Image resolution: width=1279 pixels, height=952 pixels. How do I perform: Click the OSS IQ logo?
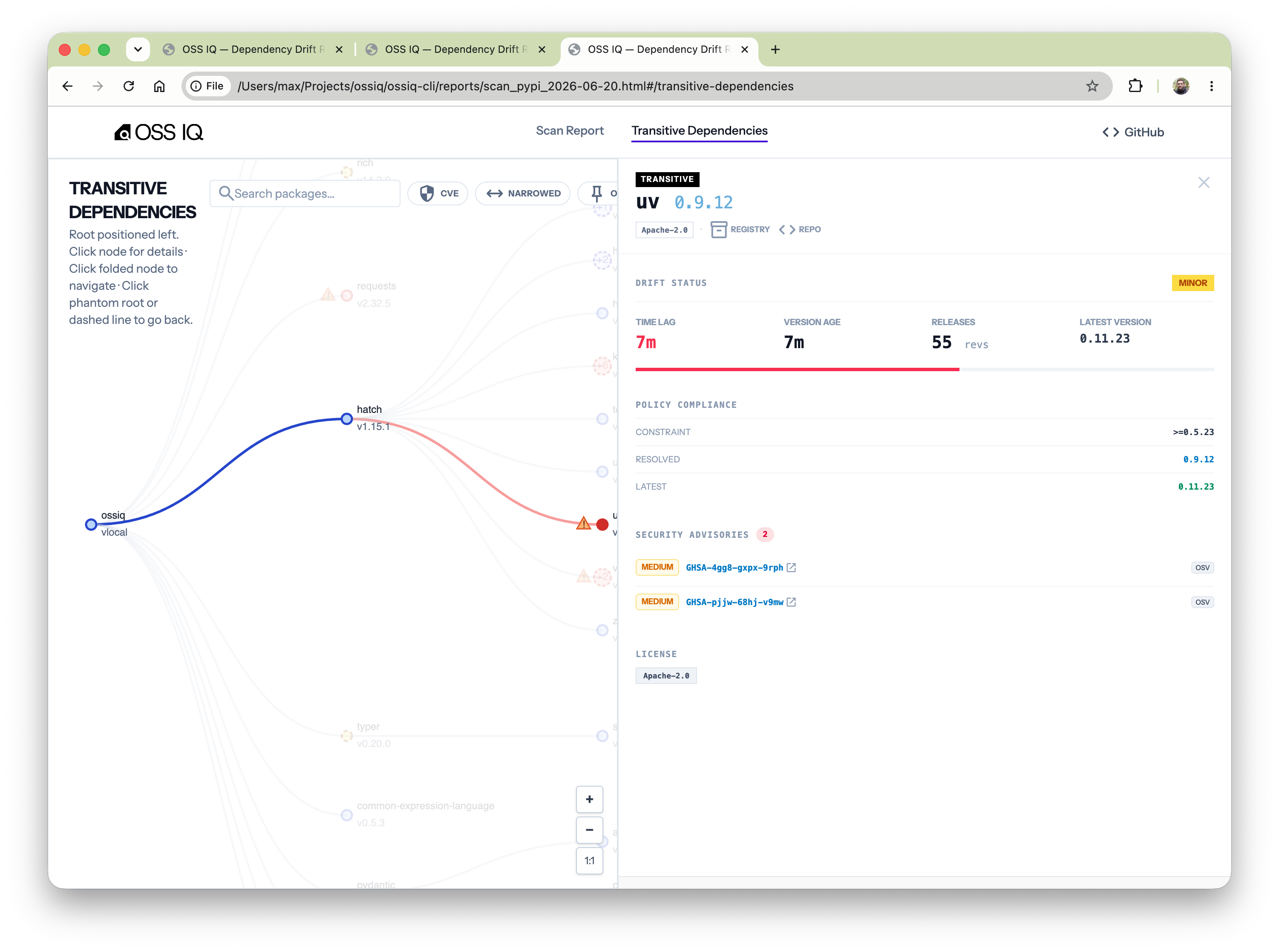tap(158, 132)
